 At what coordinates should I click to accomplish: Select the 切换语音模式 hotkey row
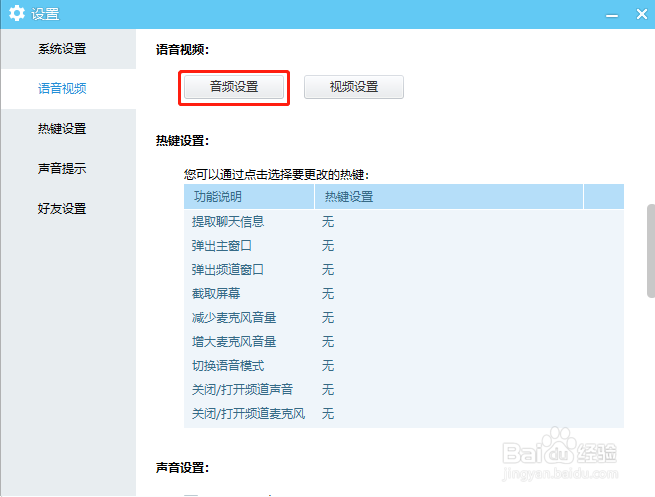[x=404, y=365]
